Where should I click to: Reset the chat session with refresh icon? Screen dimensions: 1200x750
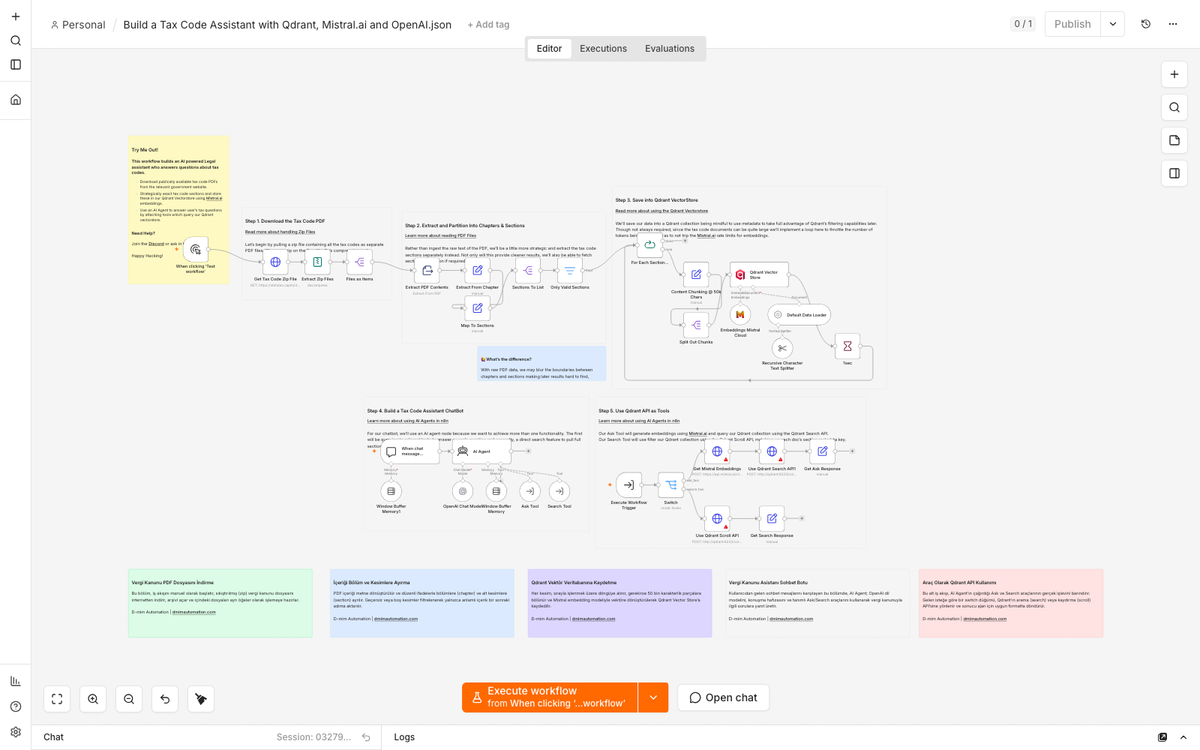pos(366,737)
